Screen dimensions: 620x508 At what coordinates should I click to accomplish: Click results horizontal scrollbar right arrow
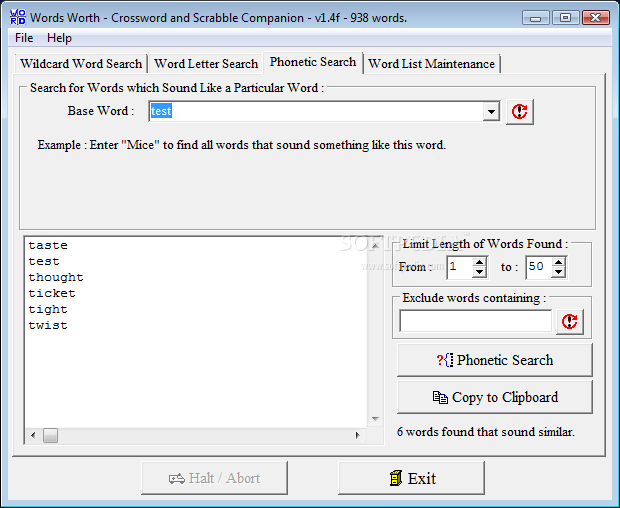tap(357, 435)
